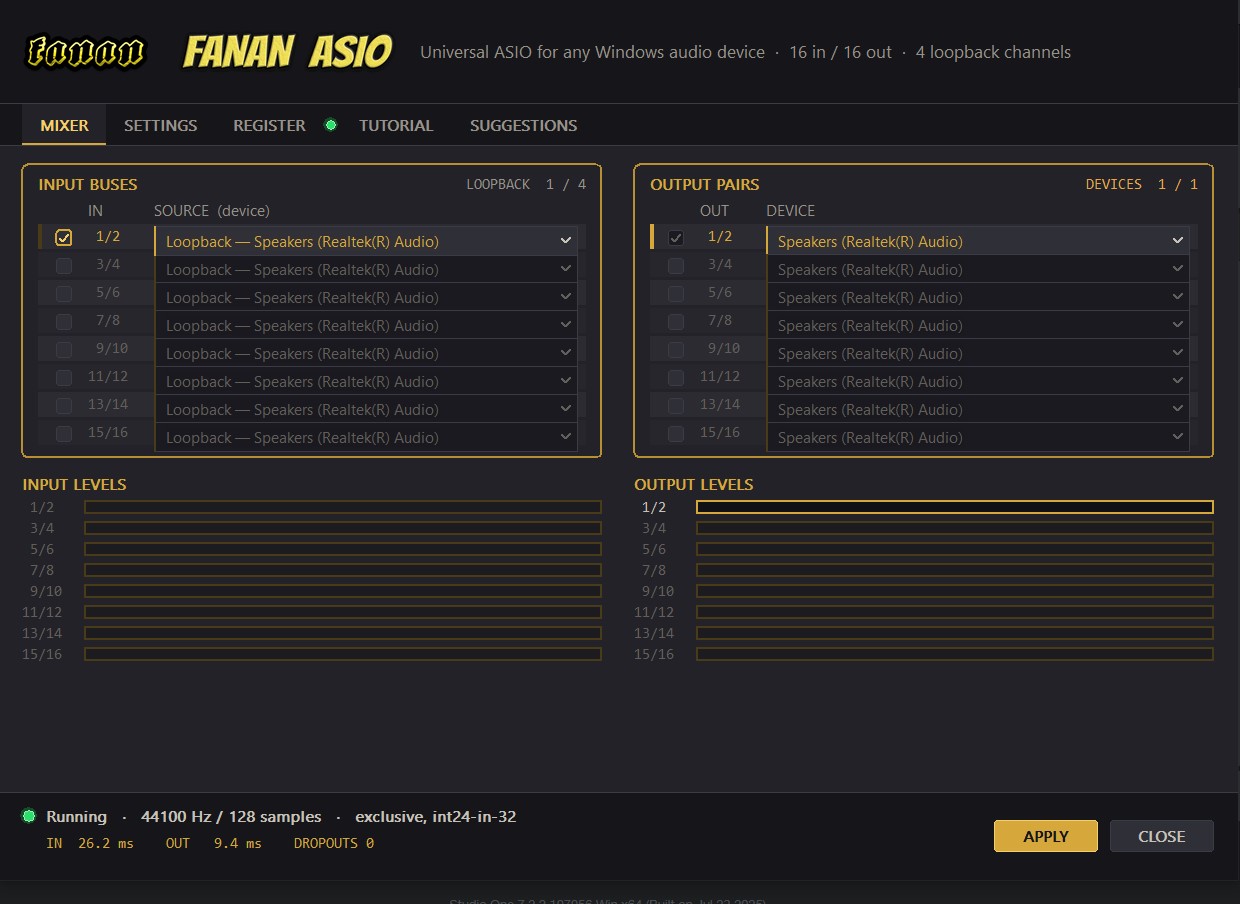Enable output pair 3/4 checkbox
The image size is (1240, 904).
pyautogui.click(x=676, y=266)
